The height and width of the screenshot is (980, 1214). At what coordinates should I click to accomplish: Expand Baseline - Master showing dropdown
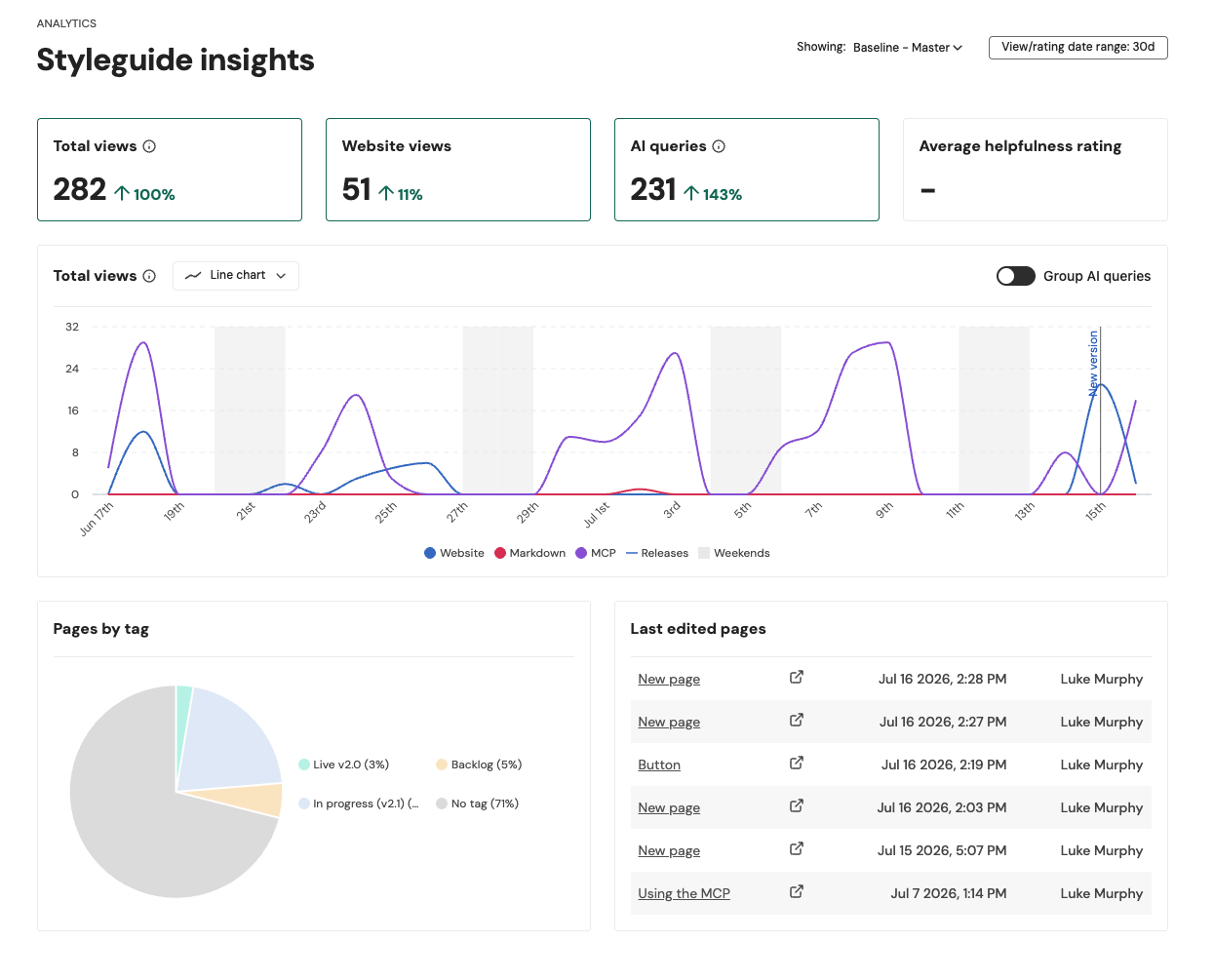[907, 47]
